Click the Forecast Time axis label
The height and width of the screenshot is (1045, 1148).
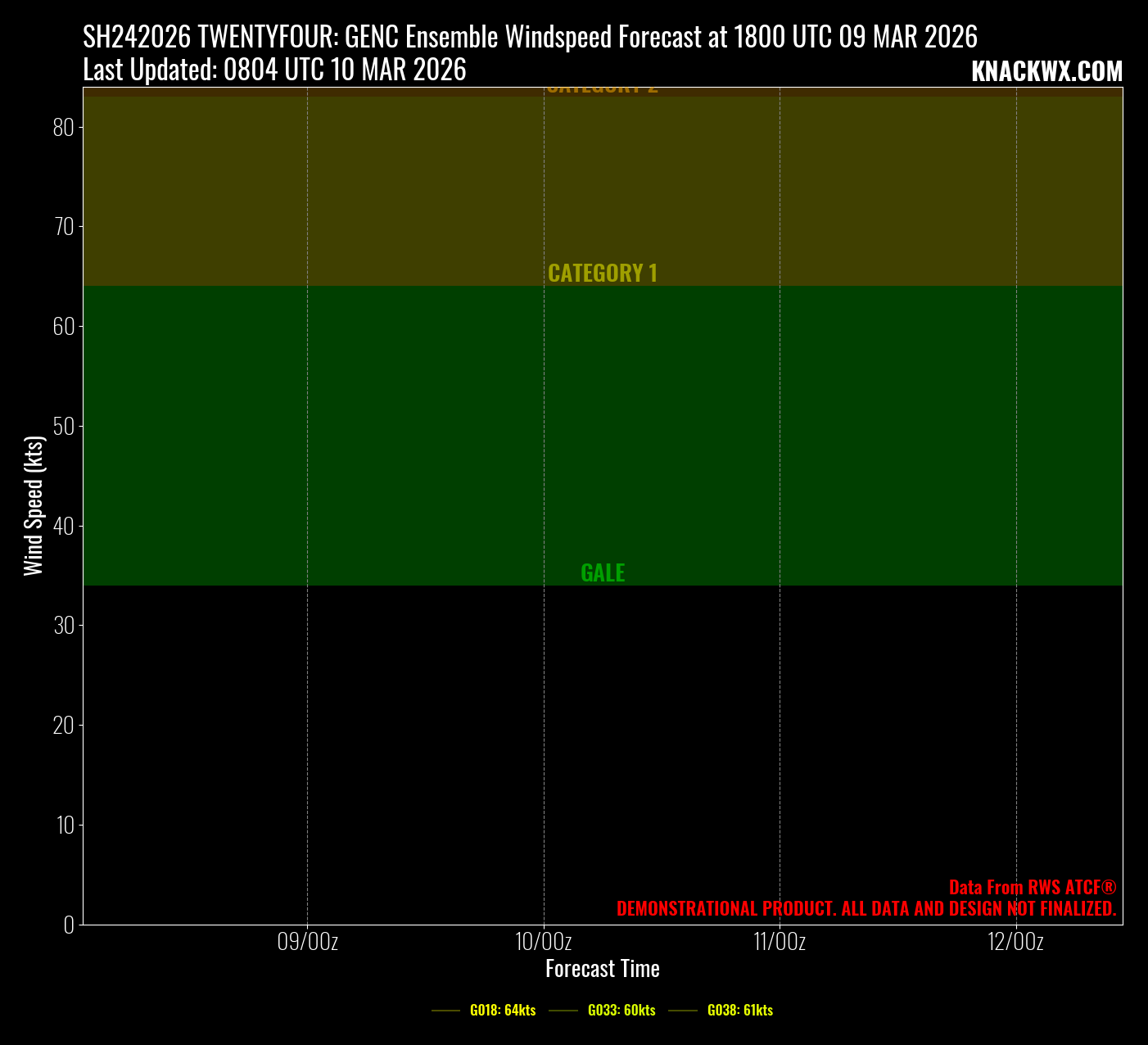point(602,969)
